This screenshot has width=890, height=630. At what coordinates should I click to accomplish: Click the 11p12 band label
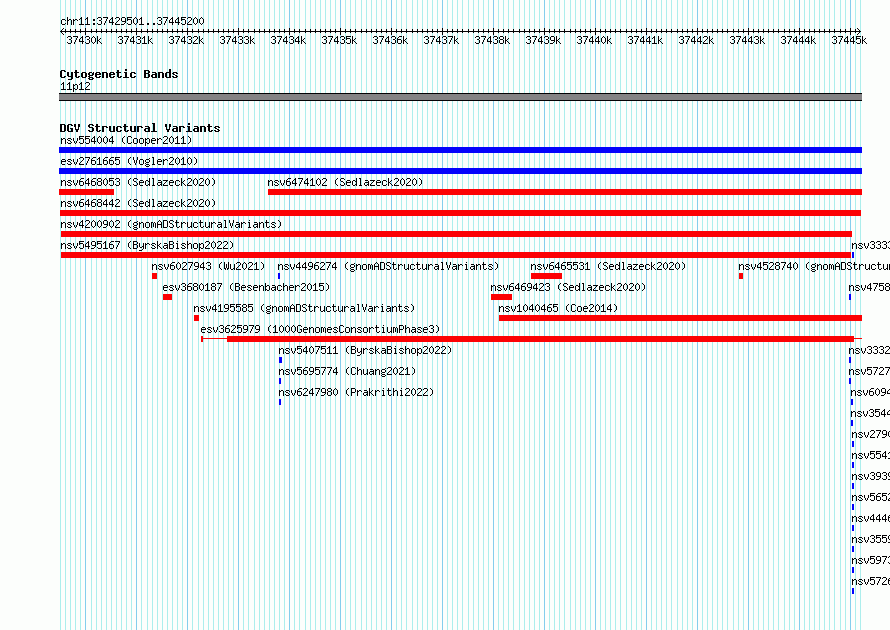pos(75,86)
